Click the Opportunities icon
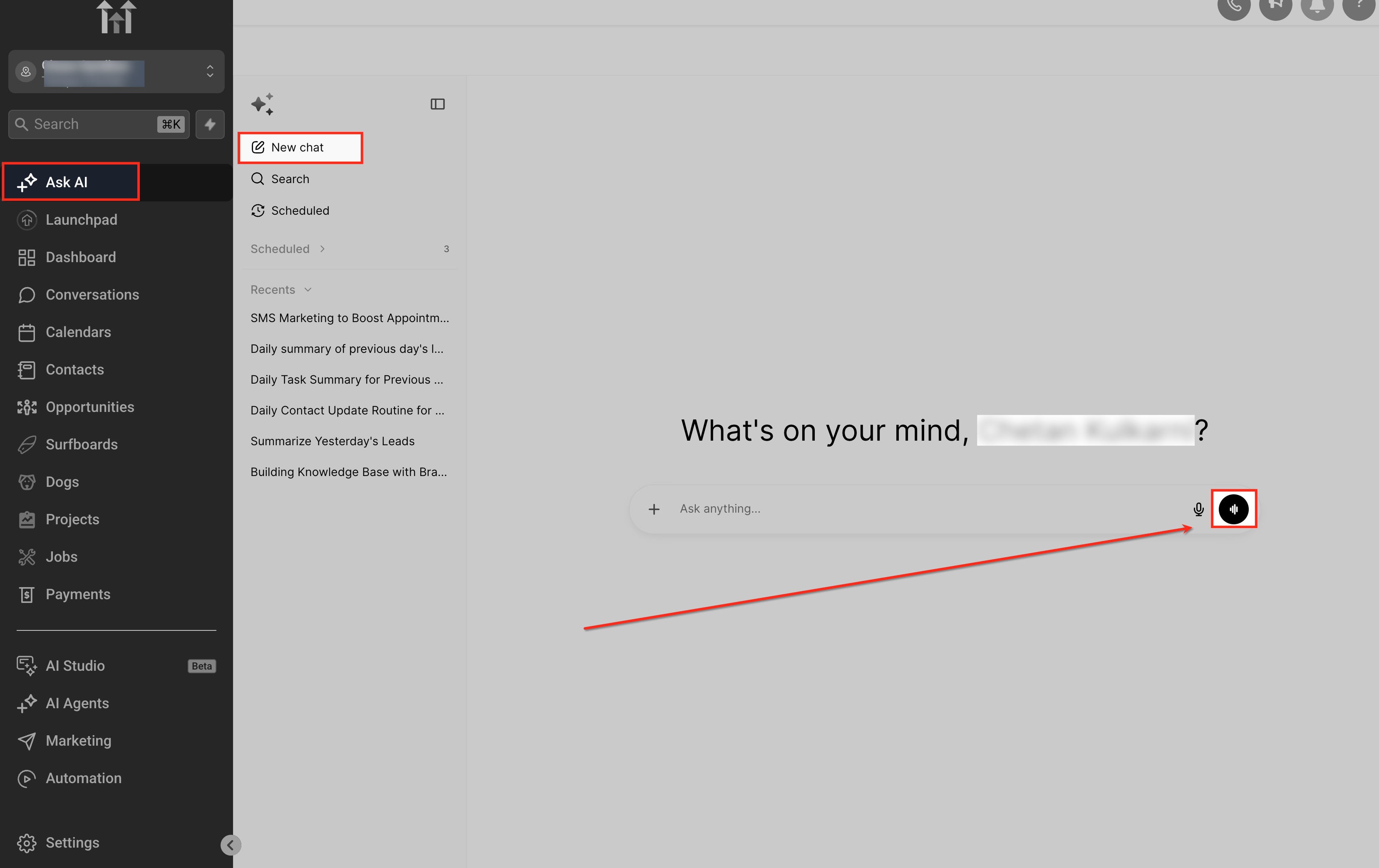The width and height of the screenshot is (1379, 868). click(26, 407)
